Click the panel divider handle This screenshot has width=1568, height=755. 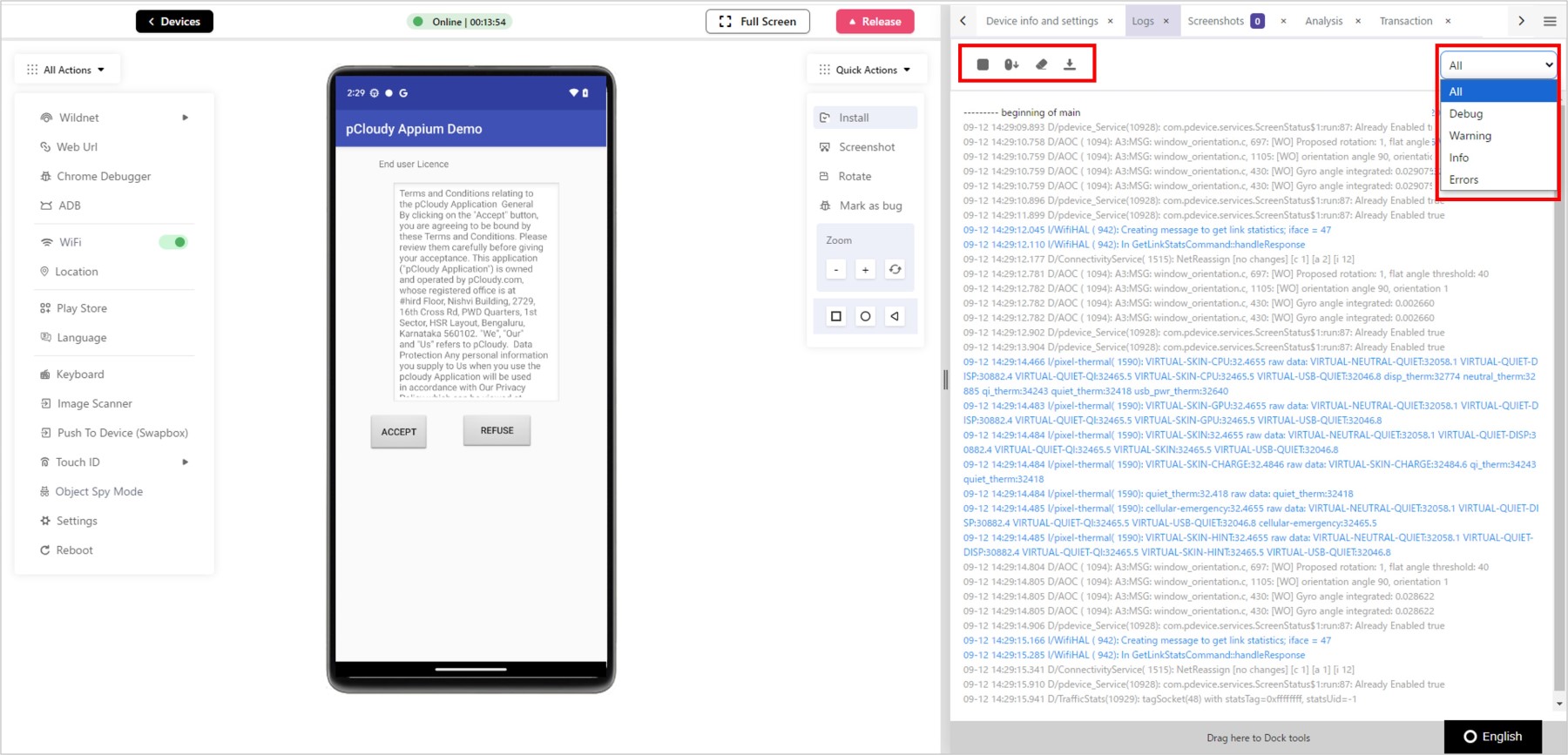click(x=945, y=379)
